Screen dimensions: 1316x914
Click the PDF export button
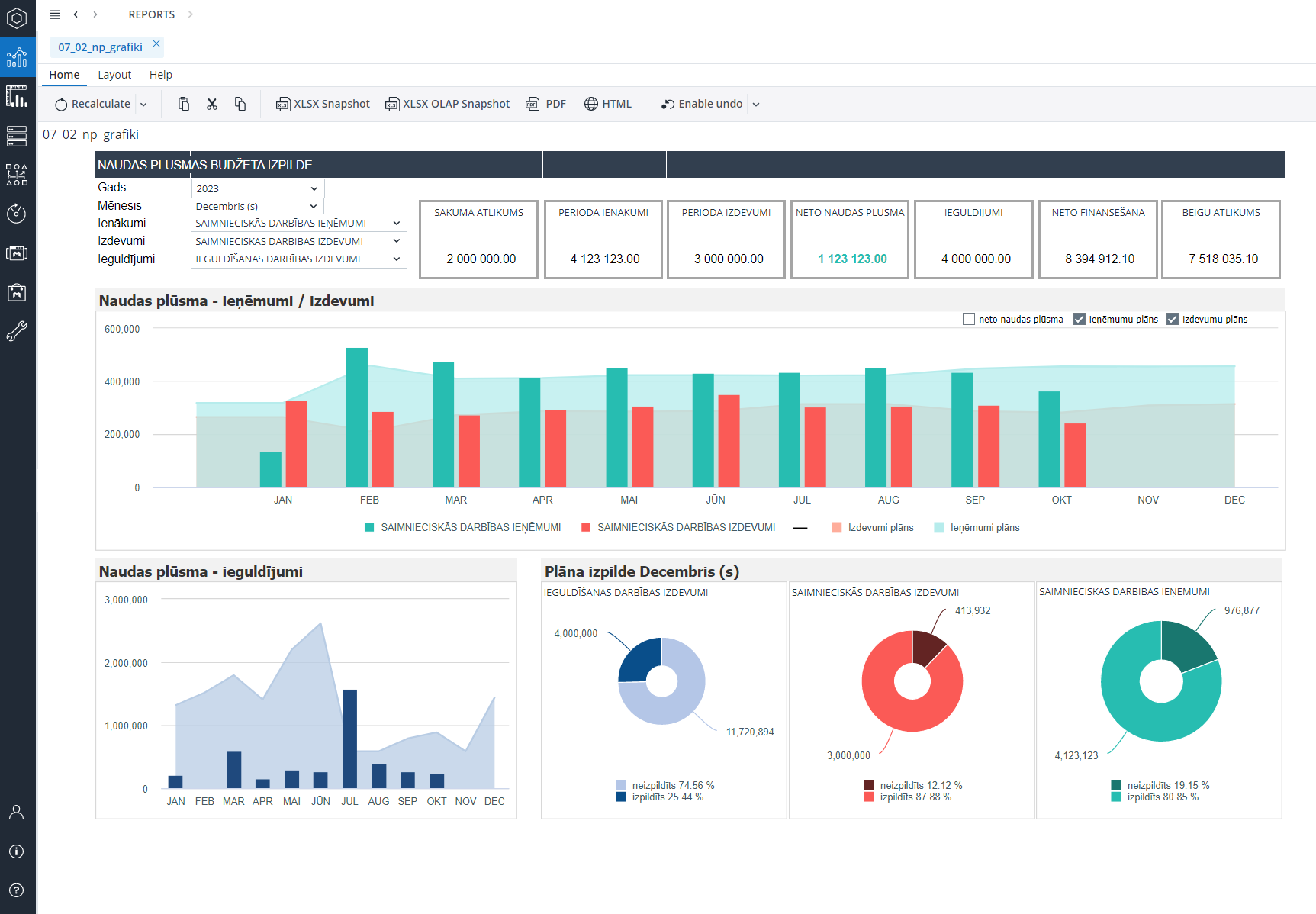(x=546, y=104)
